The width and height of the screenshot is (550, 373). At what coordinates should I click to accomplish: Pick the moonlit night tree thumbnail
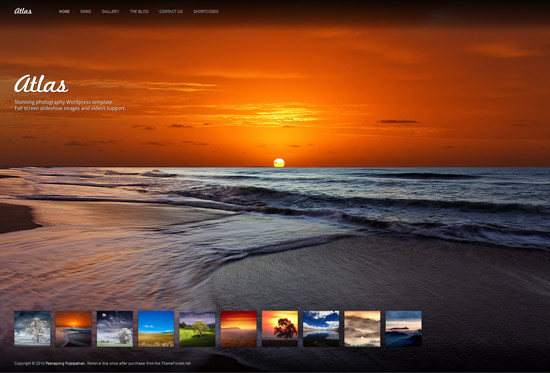point(115,329)
